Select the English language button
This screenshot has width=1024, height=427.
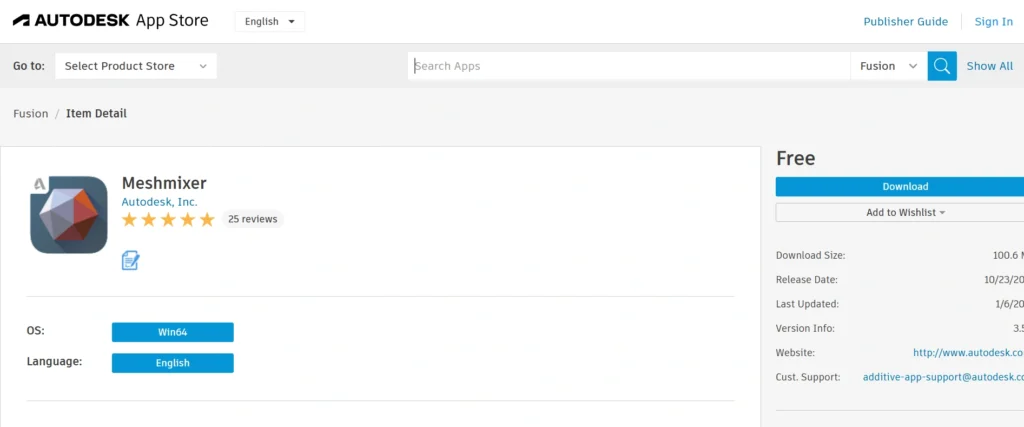pos(173,363)
